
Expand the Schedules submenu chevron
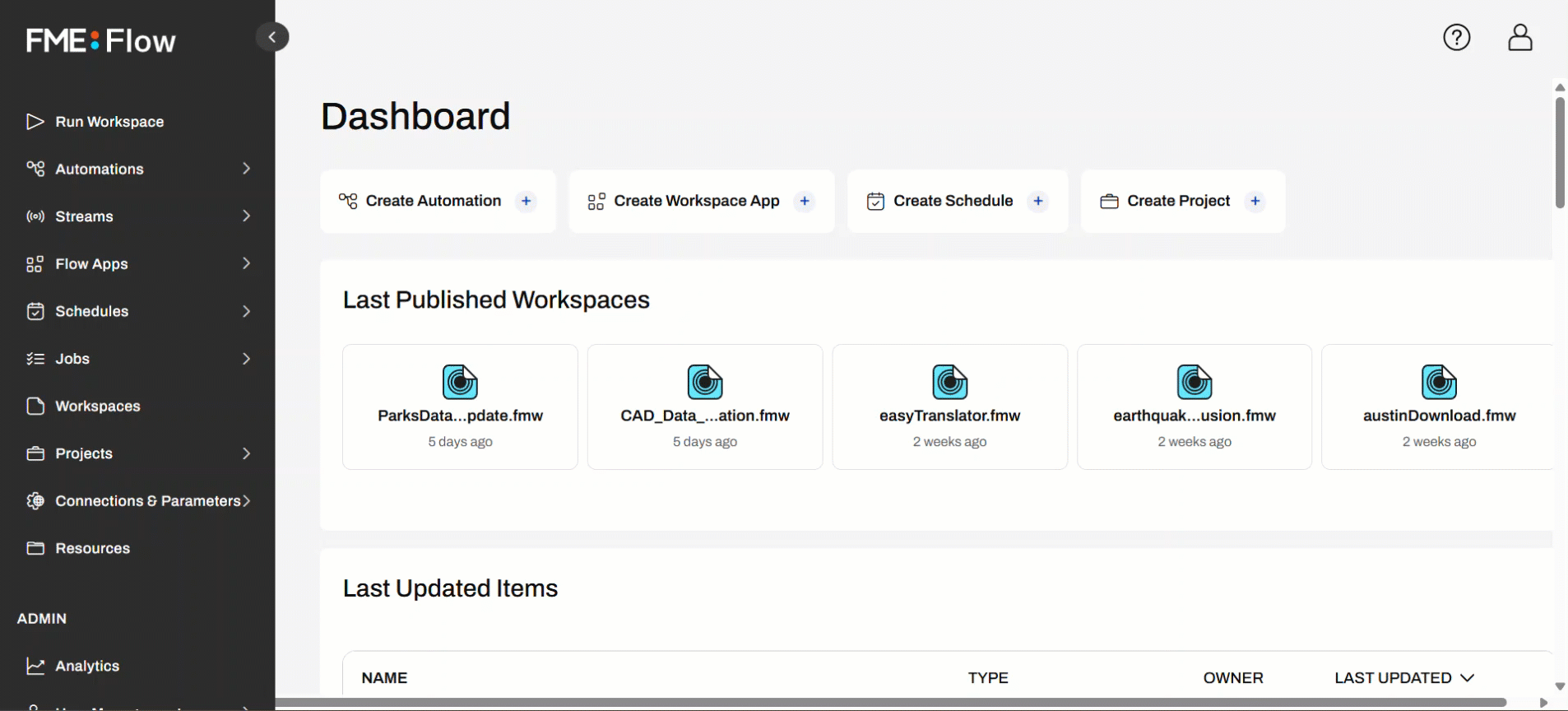point(246,311)
